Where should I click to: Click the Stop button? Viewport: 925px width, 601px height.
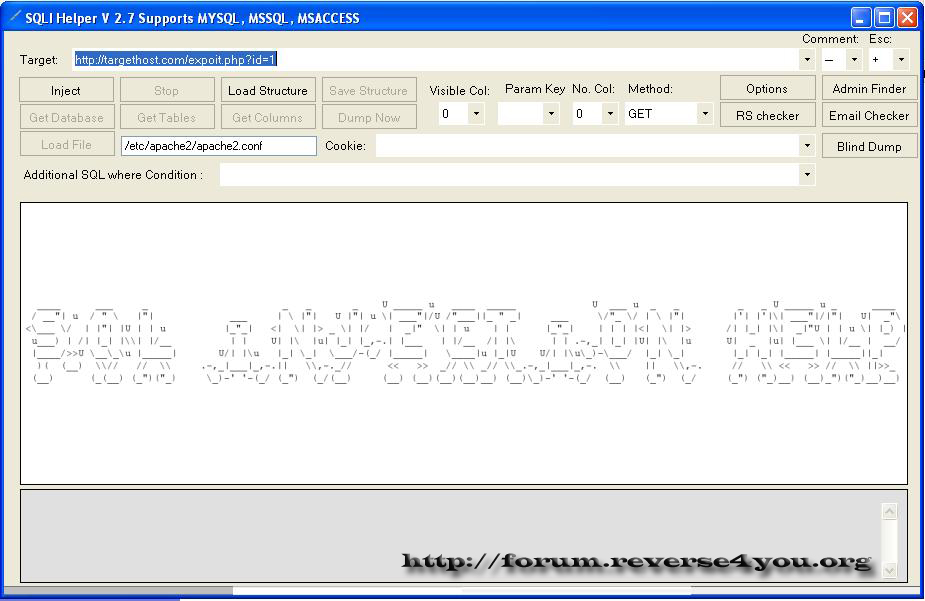coord(167,90)
